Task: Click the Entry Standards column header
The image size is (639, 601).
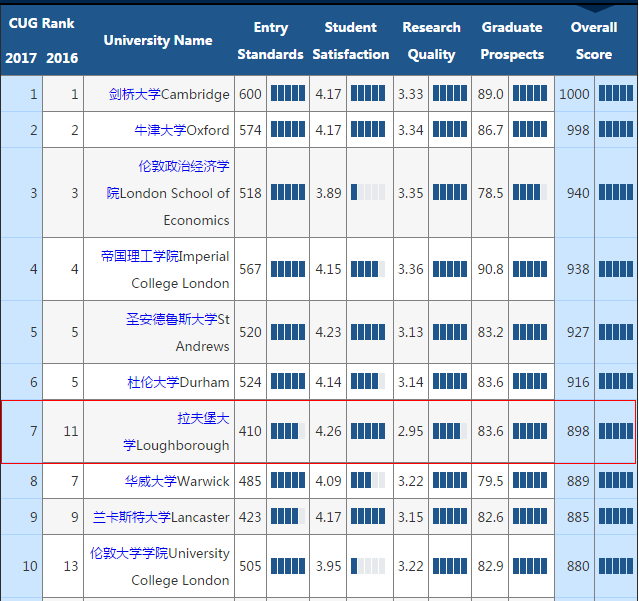Action: tap(271, 41)
